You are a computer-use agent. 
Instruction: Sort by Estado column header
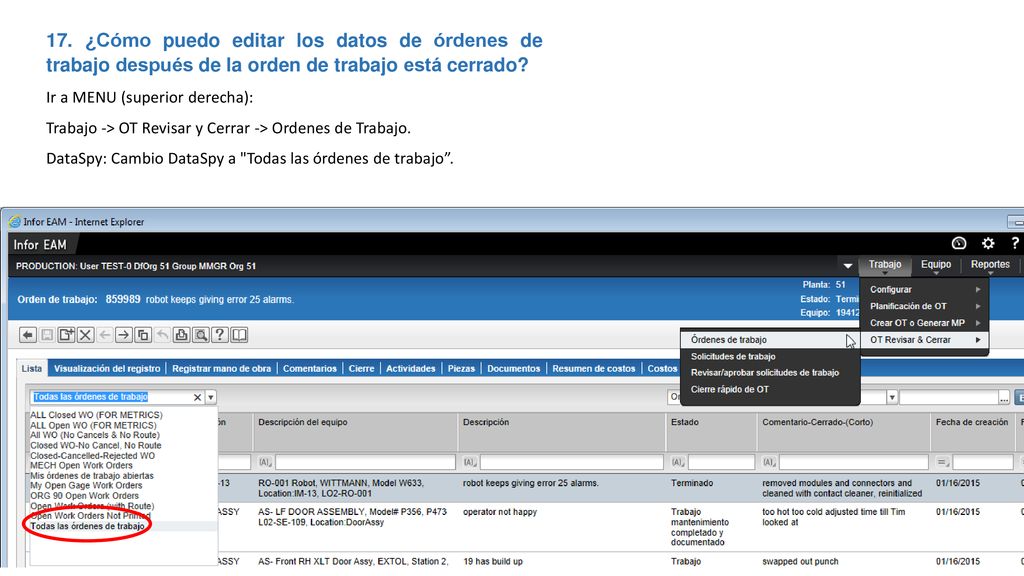point(684,423)
